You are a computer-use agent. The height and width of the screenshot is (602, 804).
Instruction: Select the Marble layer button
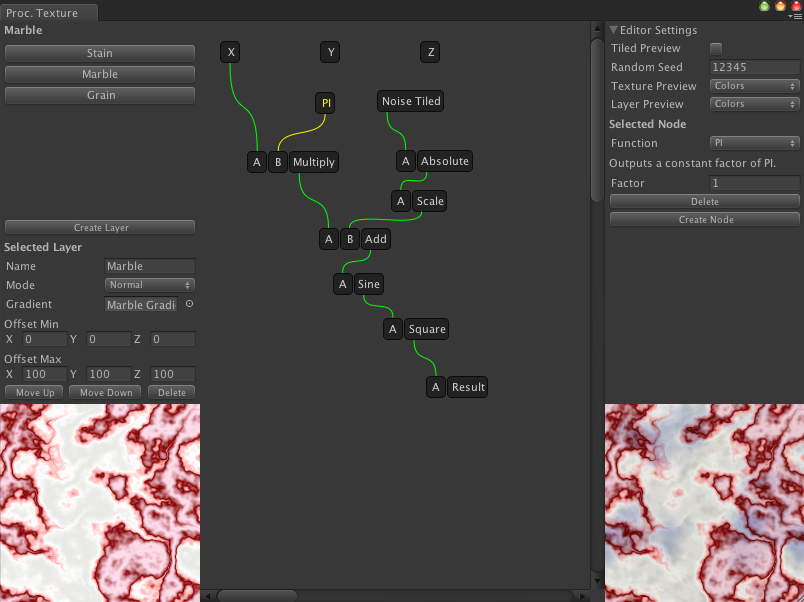tap(99, 74)
